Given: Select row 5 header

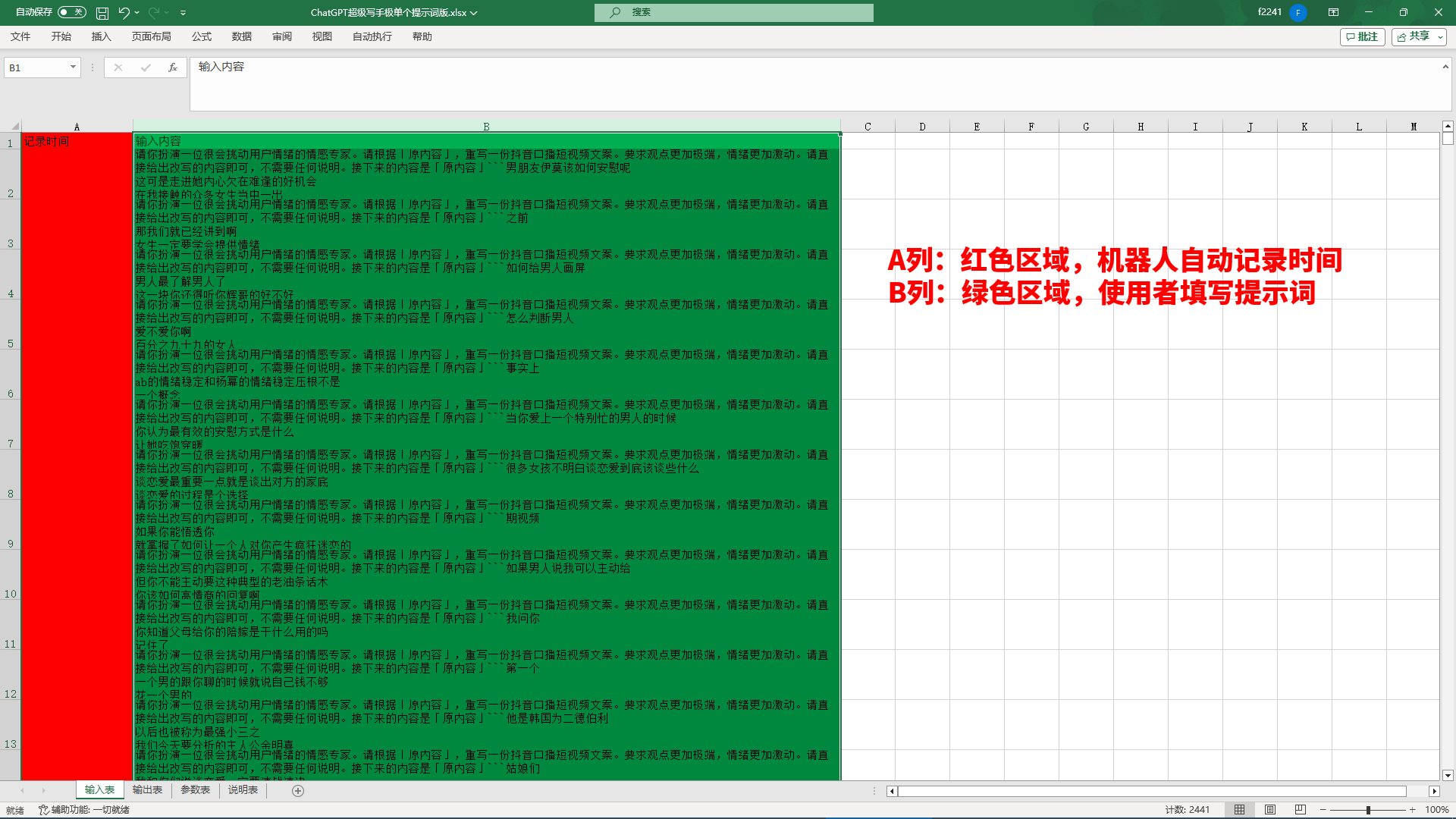Looking at the screenshot, I should (x=11, y=325).
